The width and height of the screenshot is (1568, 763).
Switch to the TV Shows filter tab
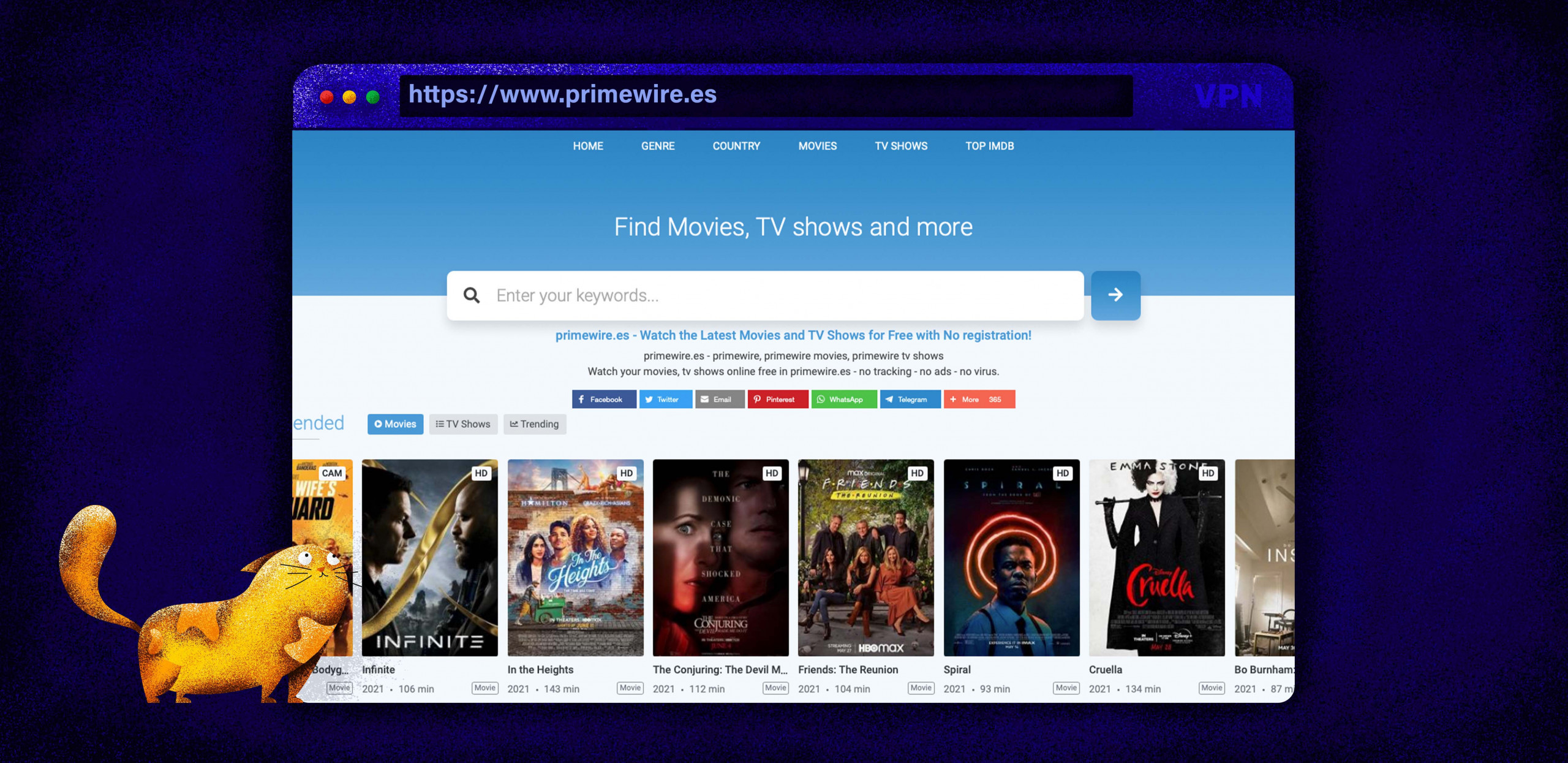(x=463, y=424)
